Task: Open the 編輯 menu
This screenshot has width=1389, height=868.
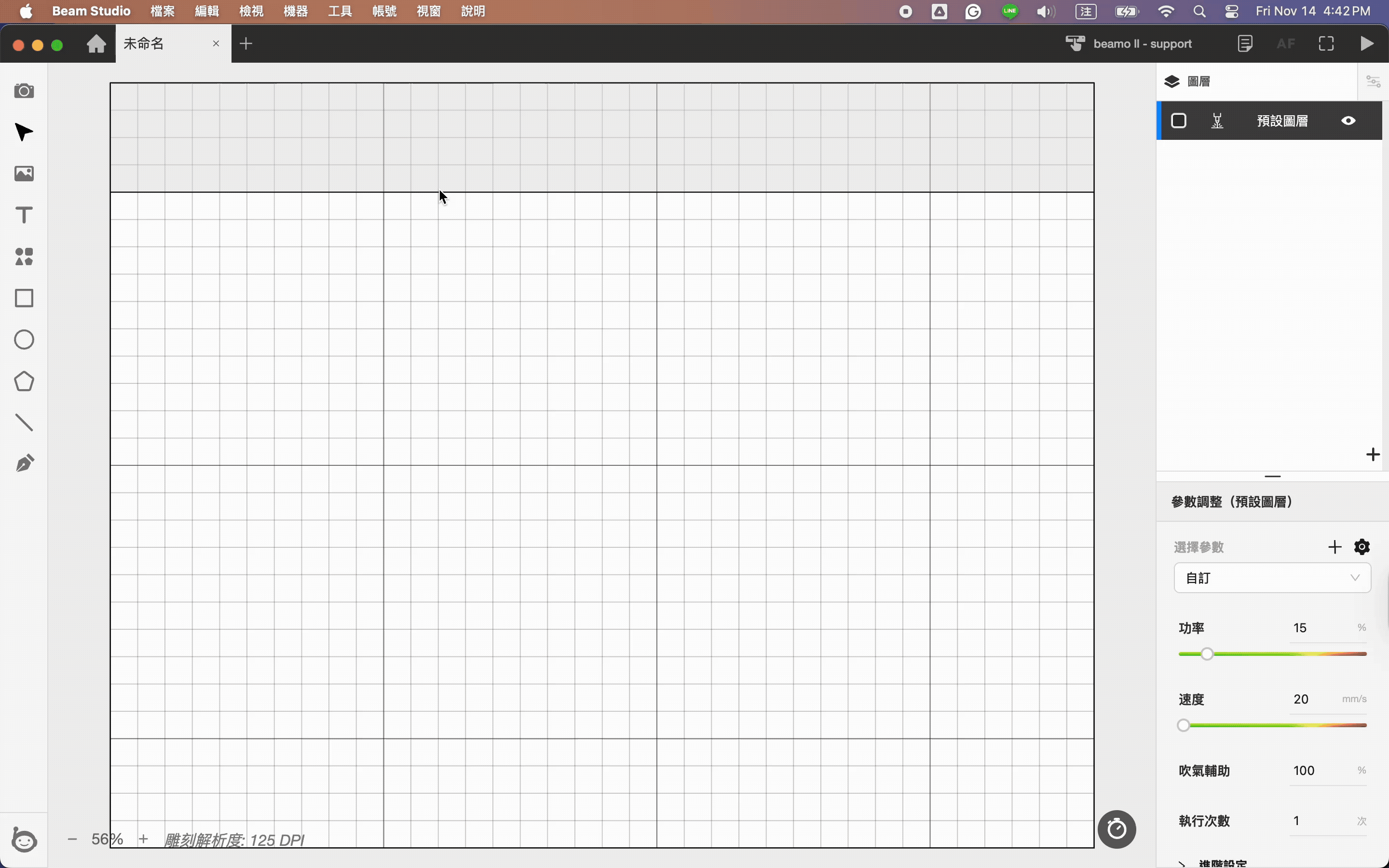Action: click(206, 12)
